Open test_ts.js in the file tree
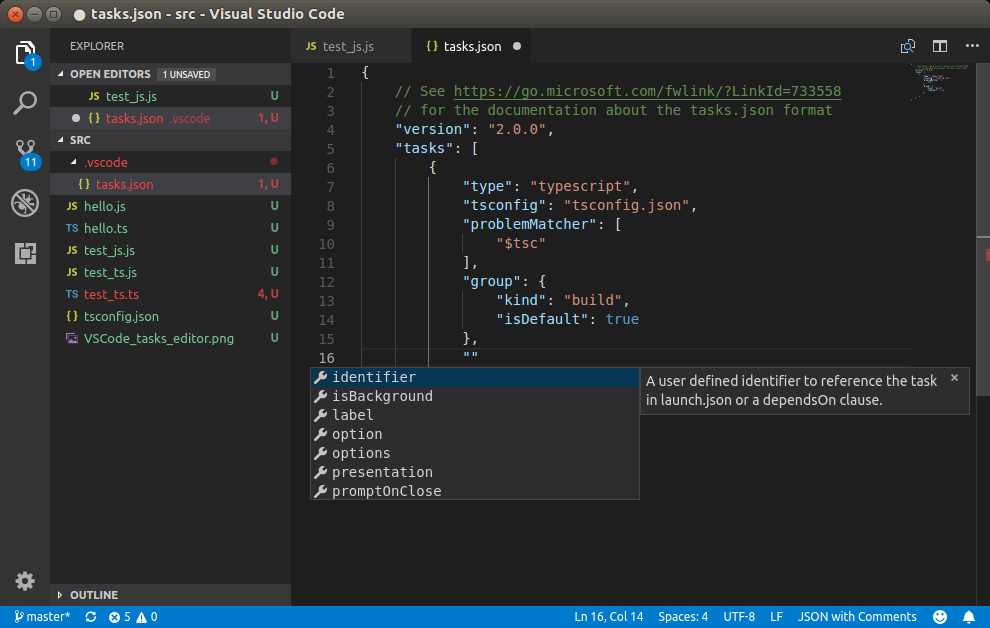The height and width of the screenshot is (628, 990). pos(170,273)
